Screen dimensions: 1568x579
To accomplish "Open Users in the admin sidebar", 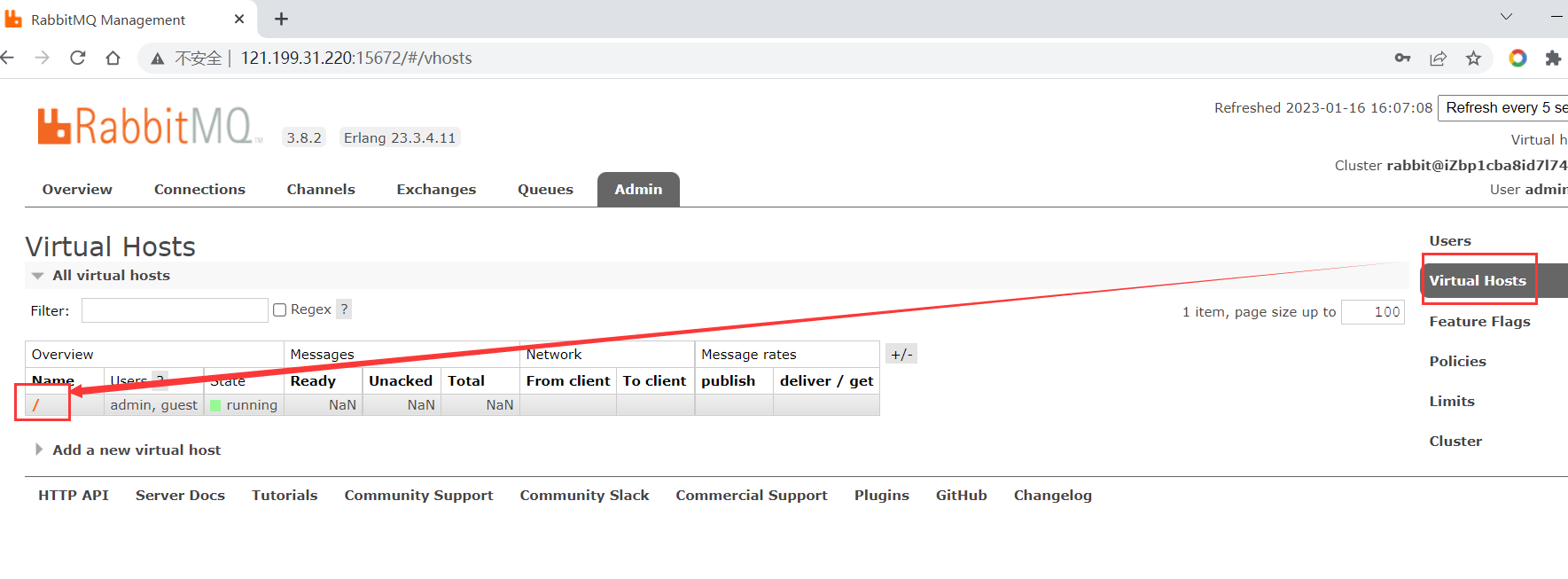I will tap(1450, 240).
